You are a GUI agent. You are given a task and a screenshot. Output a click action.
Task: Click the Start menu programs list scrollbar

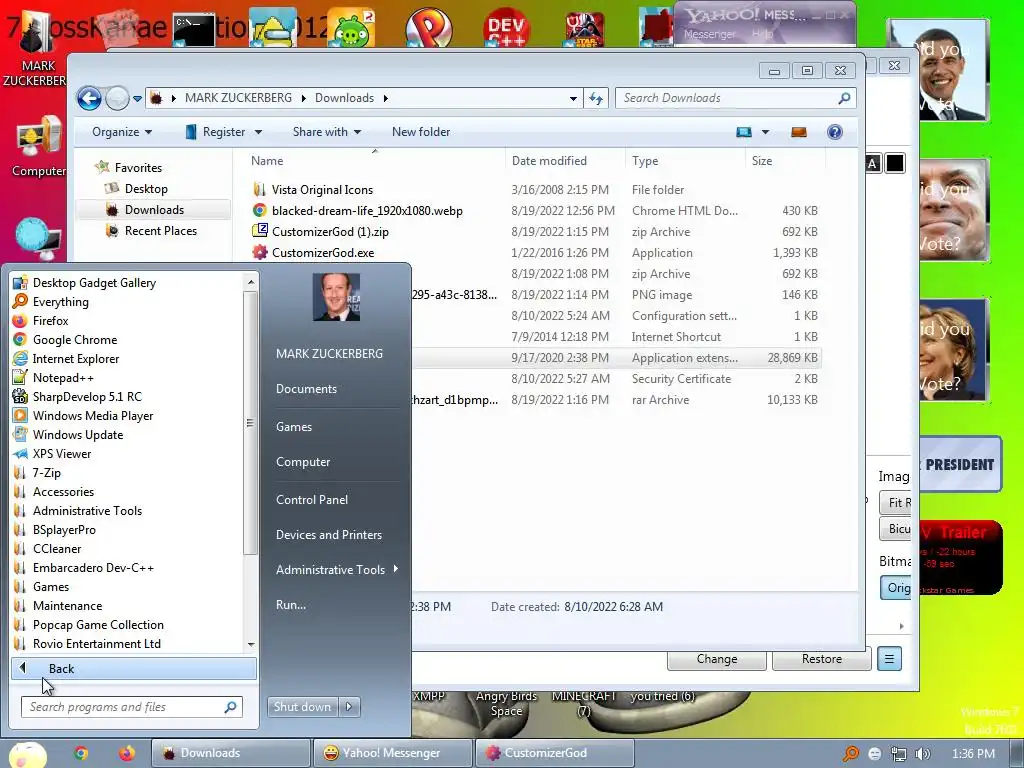coord(251,423)
